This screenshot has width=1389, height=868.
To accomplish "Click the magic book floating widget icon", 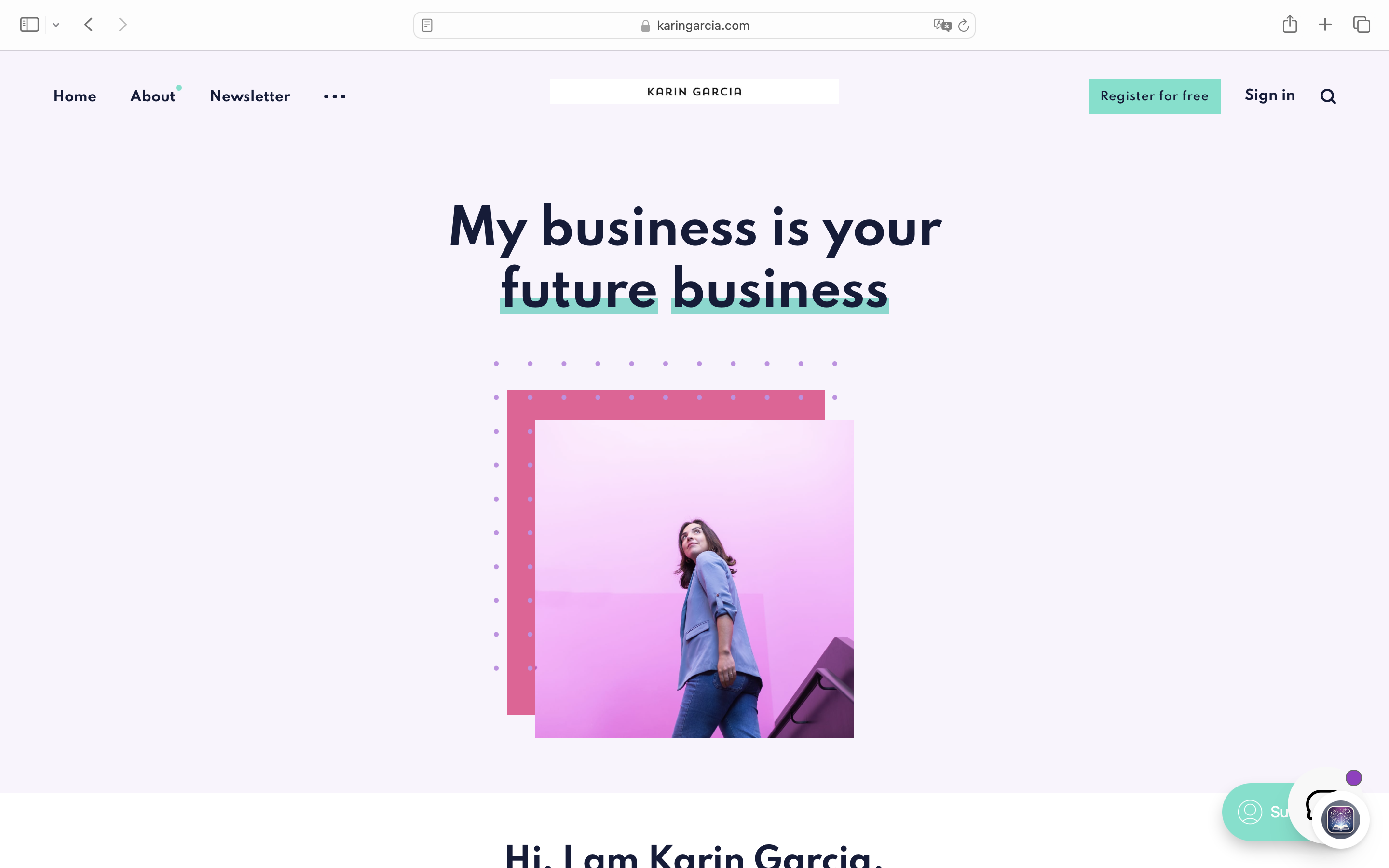I will 1340,819.
